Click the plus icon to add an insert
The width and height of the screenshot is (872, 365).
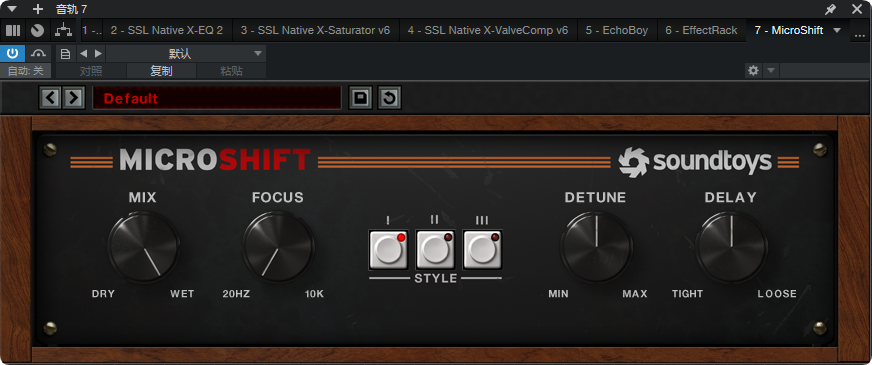point(38,9)
